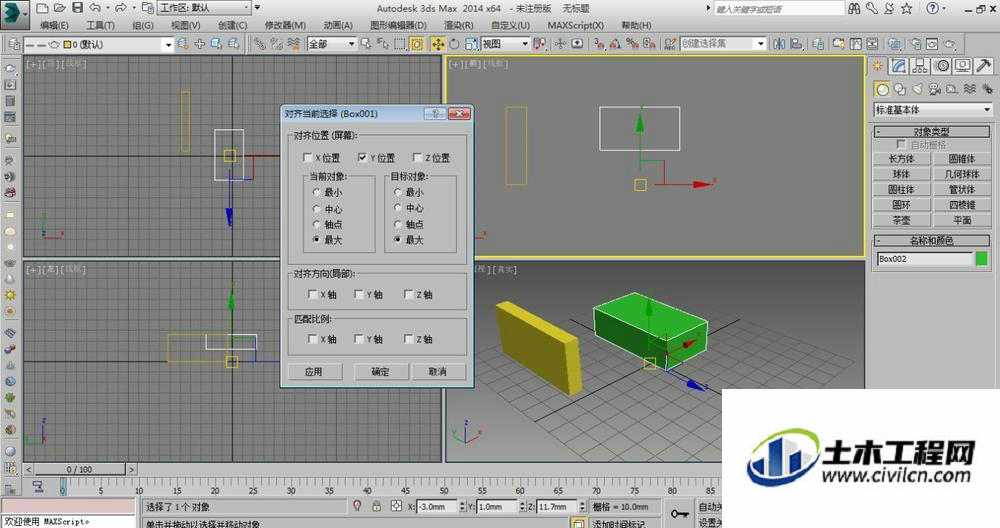
Task: Click the Save file icon
Action: tap(77, 8)
